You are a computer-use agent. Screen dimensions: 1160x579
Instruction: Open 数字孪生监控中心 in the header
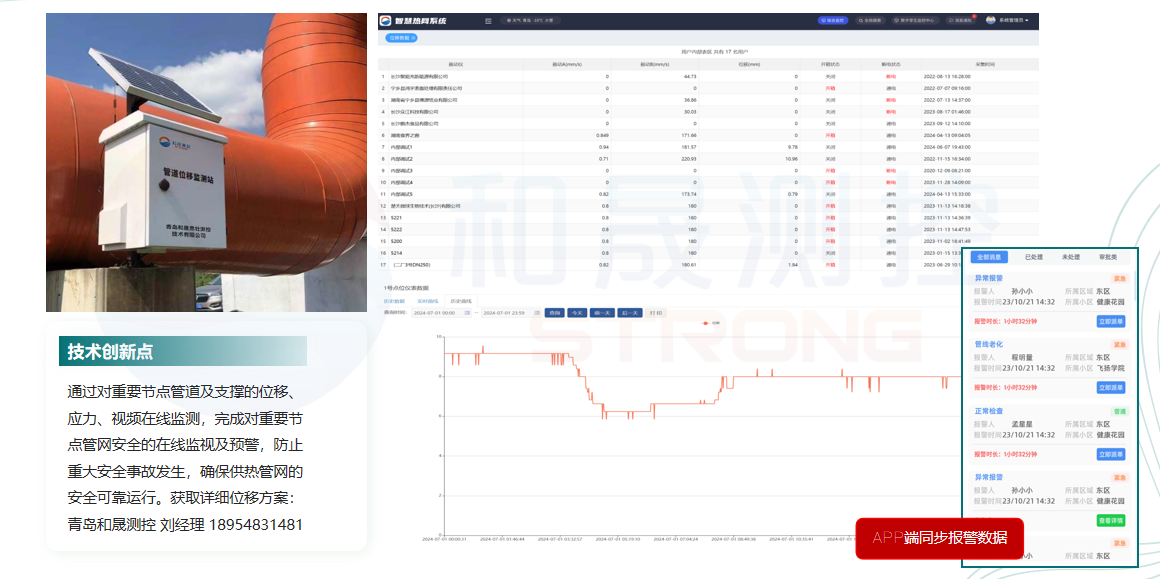pyautogui.click(x=915, y=21)
